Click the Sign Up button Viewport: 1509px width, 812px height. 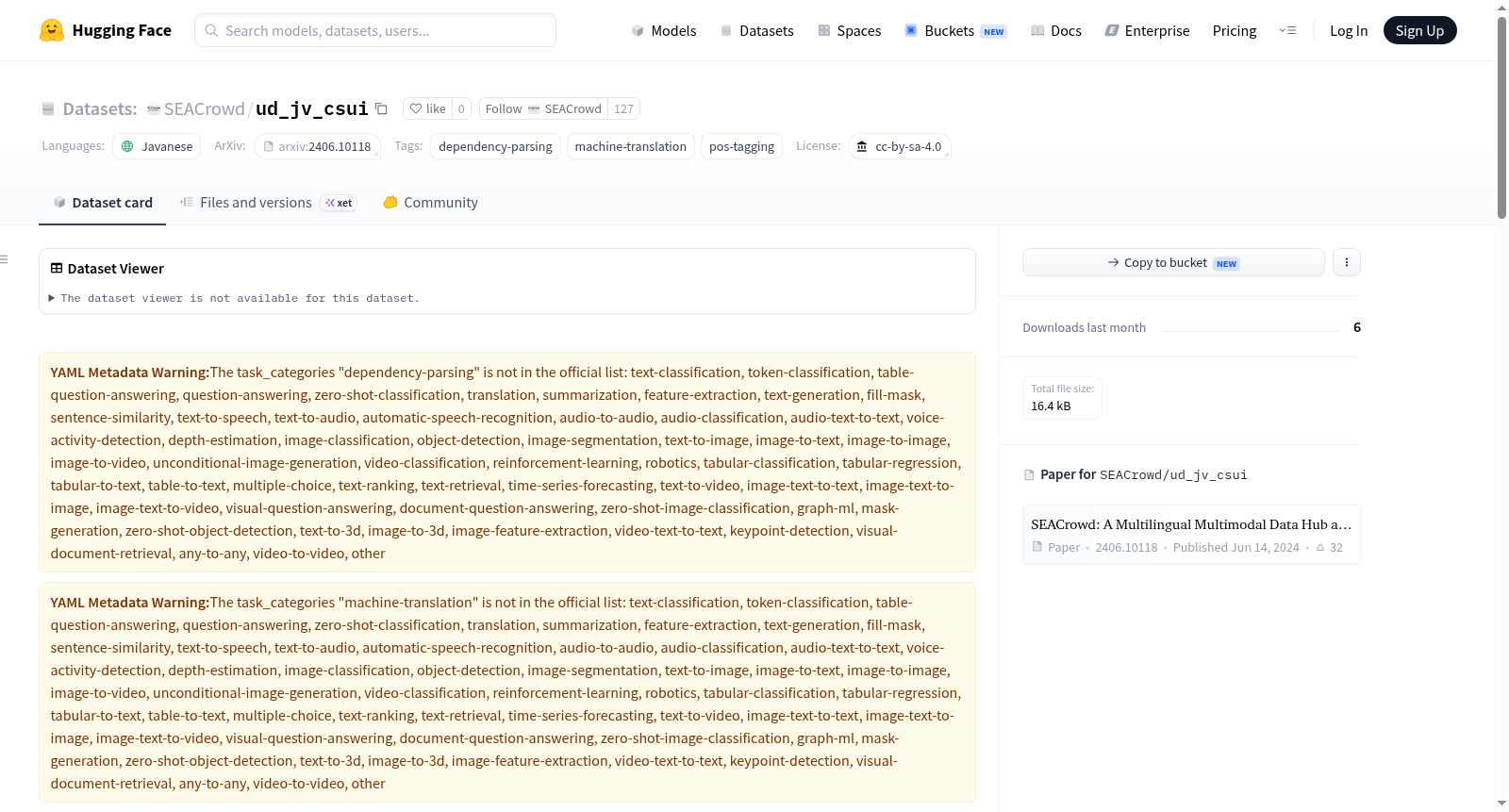pyautogui.click(x=1419, y=30)
